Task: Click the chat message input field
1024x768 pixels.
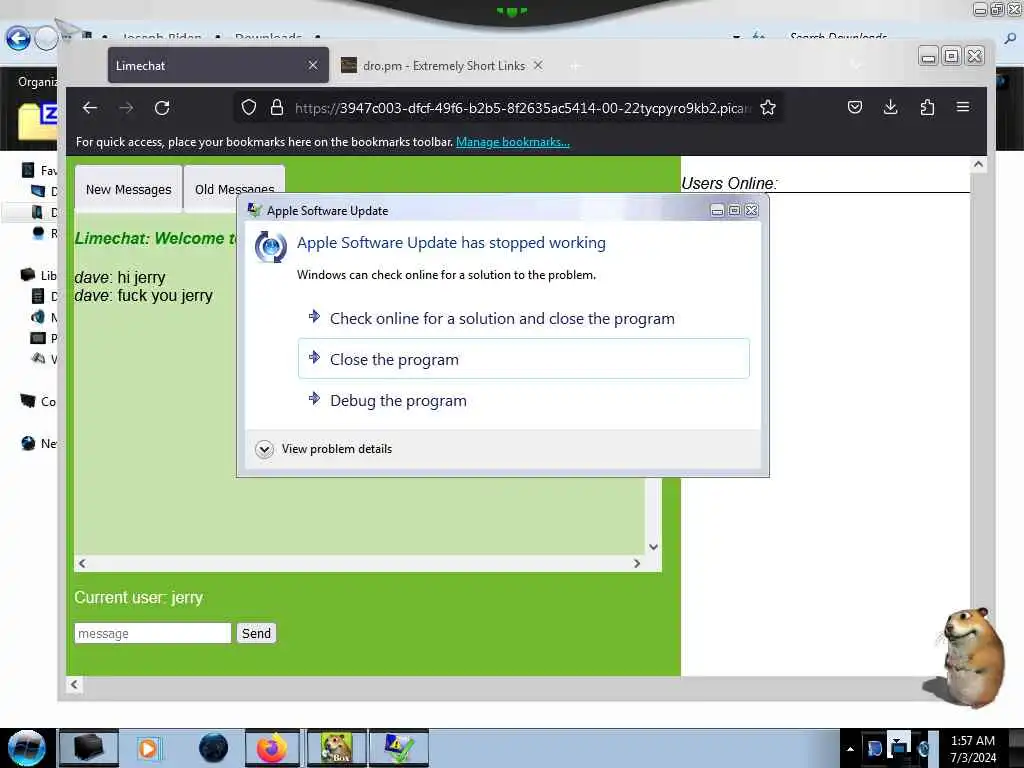Action: tap(153, 633)
